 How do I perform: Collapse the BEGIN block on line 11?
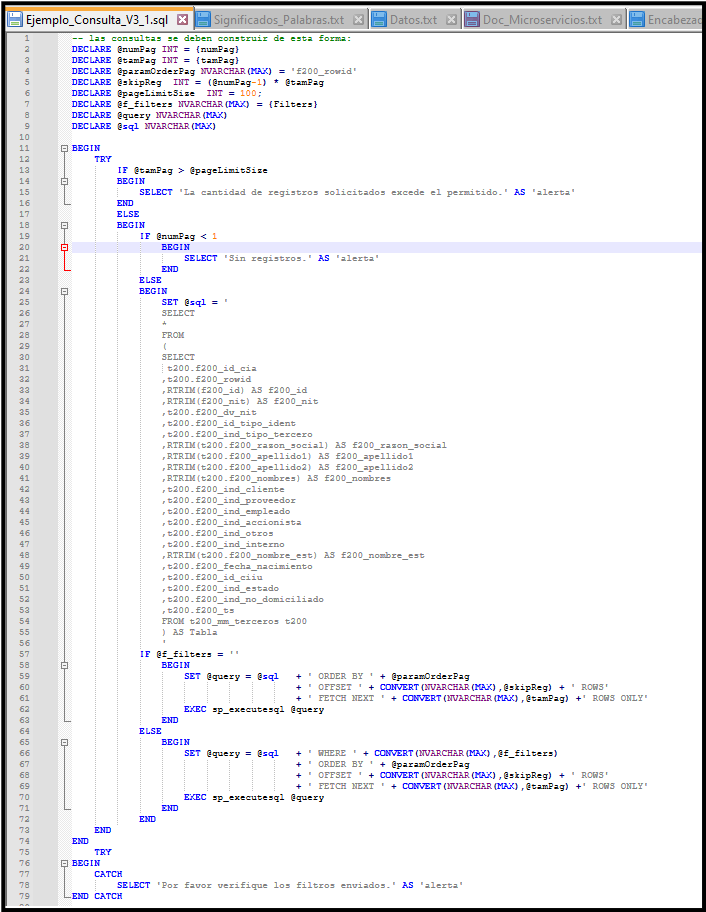tap(65, 148)
